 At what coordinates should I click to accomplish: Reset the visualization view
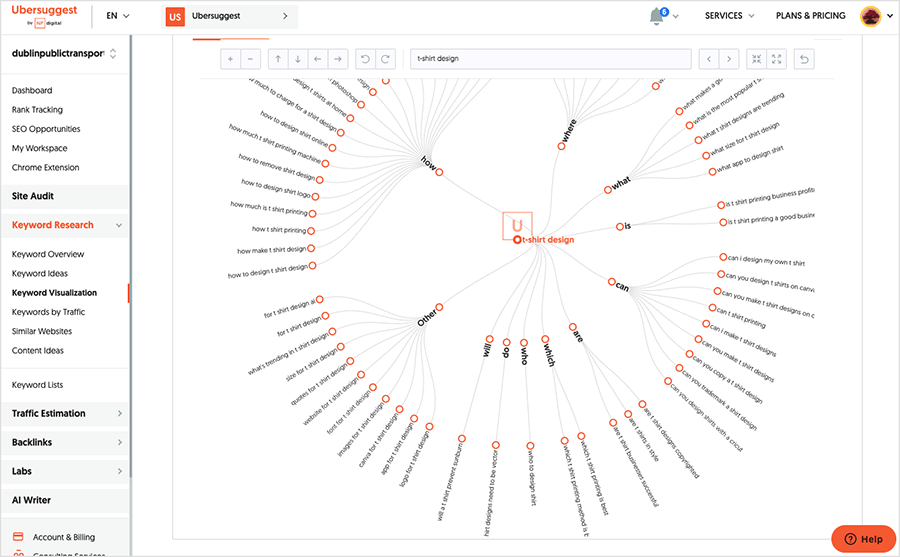click(x=804, y=59)
